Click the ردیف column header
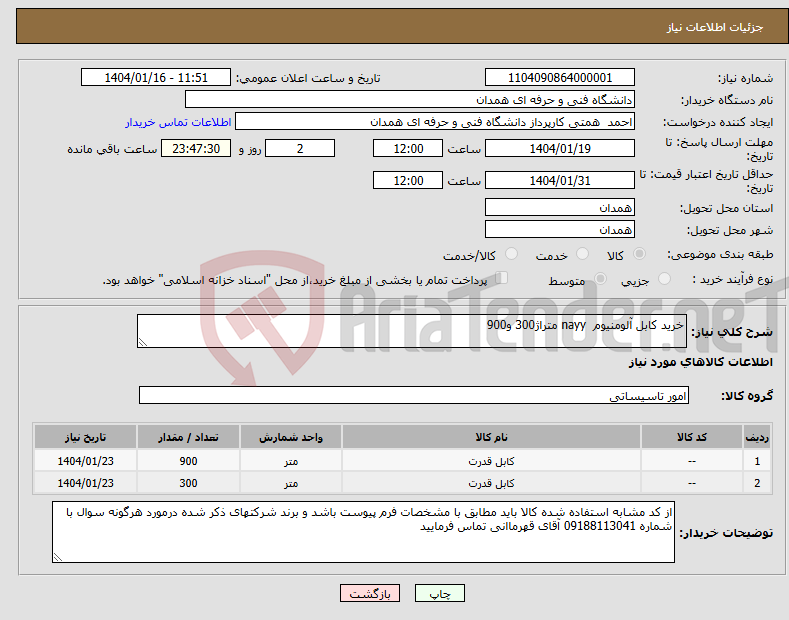 [757, 437]
